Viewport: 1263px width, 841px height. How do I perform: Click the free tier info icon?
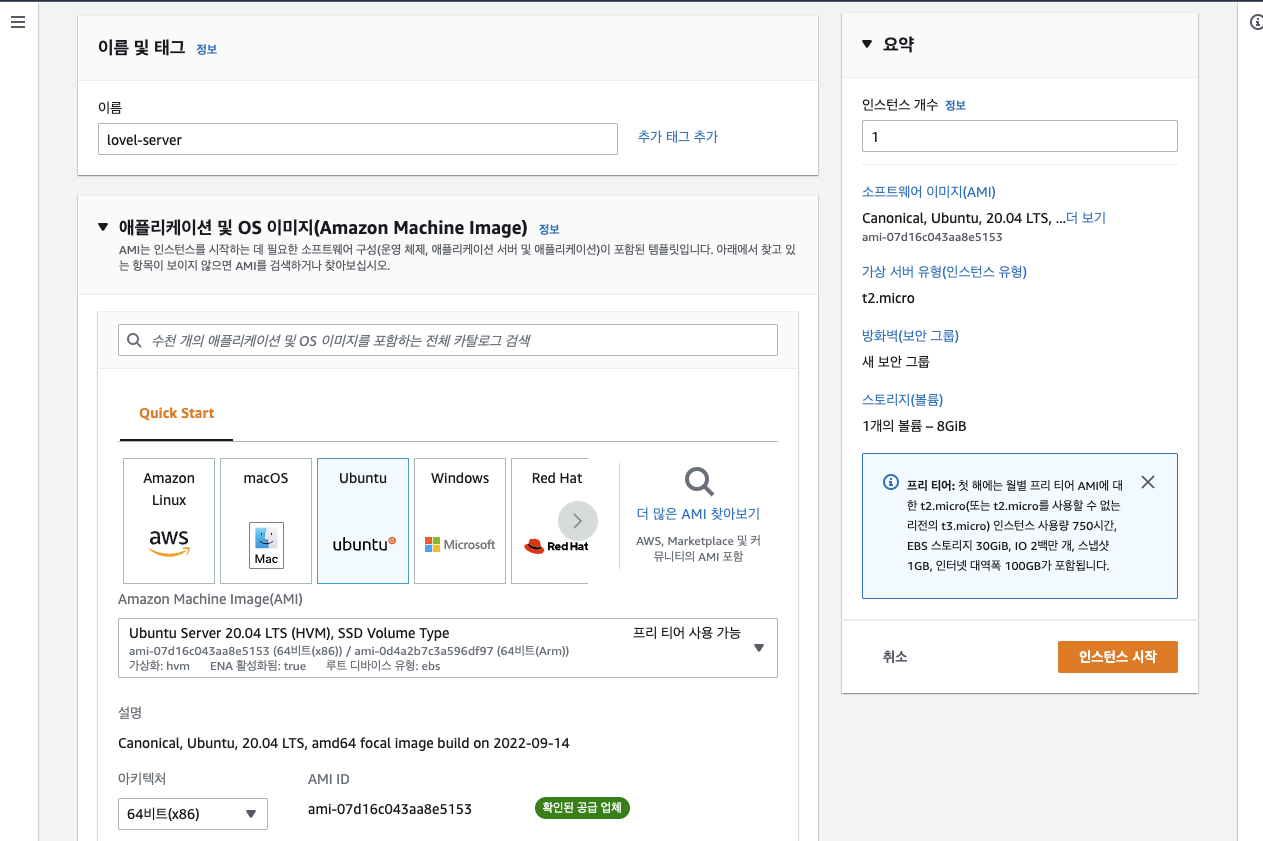coord(891,482)
